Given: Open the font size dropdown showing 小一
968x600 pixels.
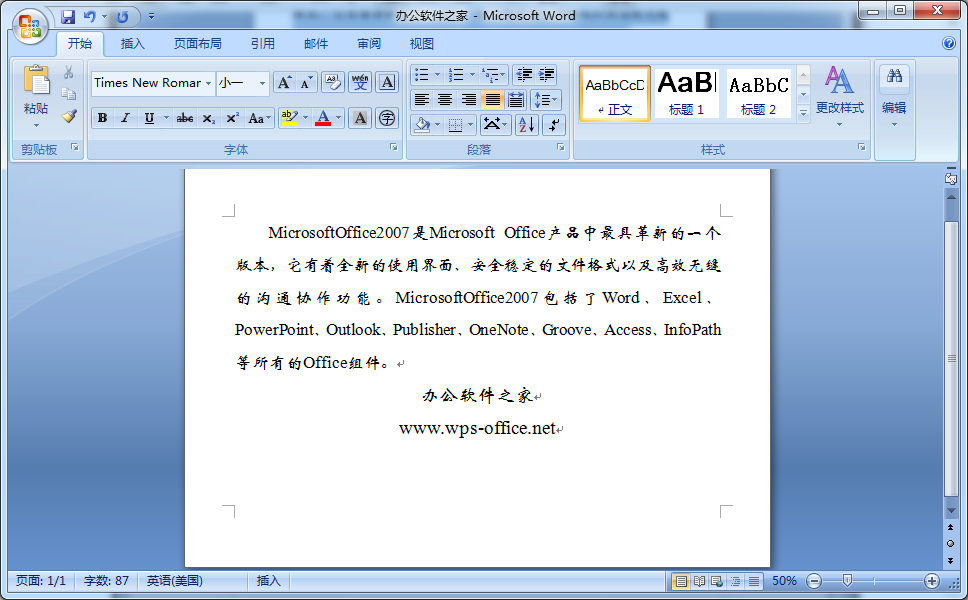Looking at the screenshot, I should point(262,83).
